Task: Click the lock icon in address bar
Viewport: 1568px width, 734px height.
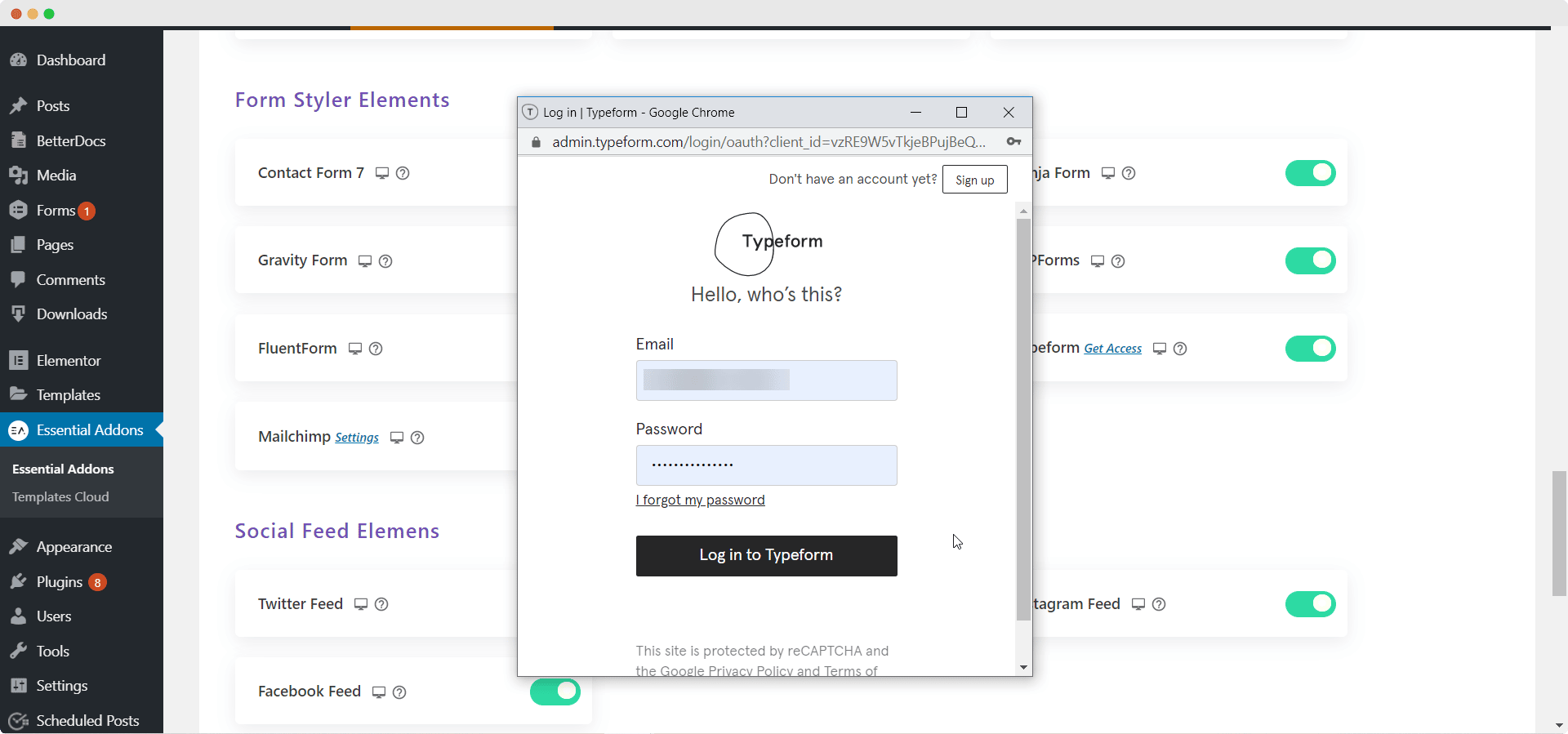Action: 536,142
